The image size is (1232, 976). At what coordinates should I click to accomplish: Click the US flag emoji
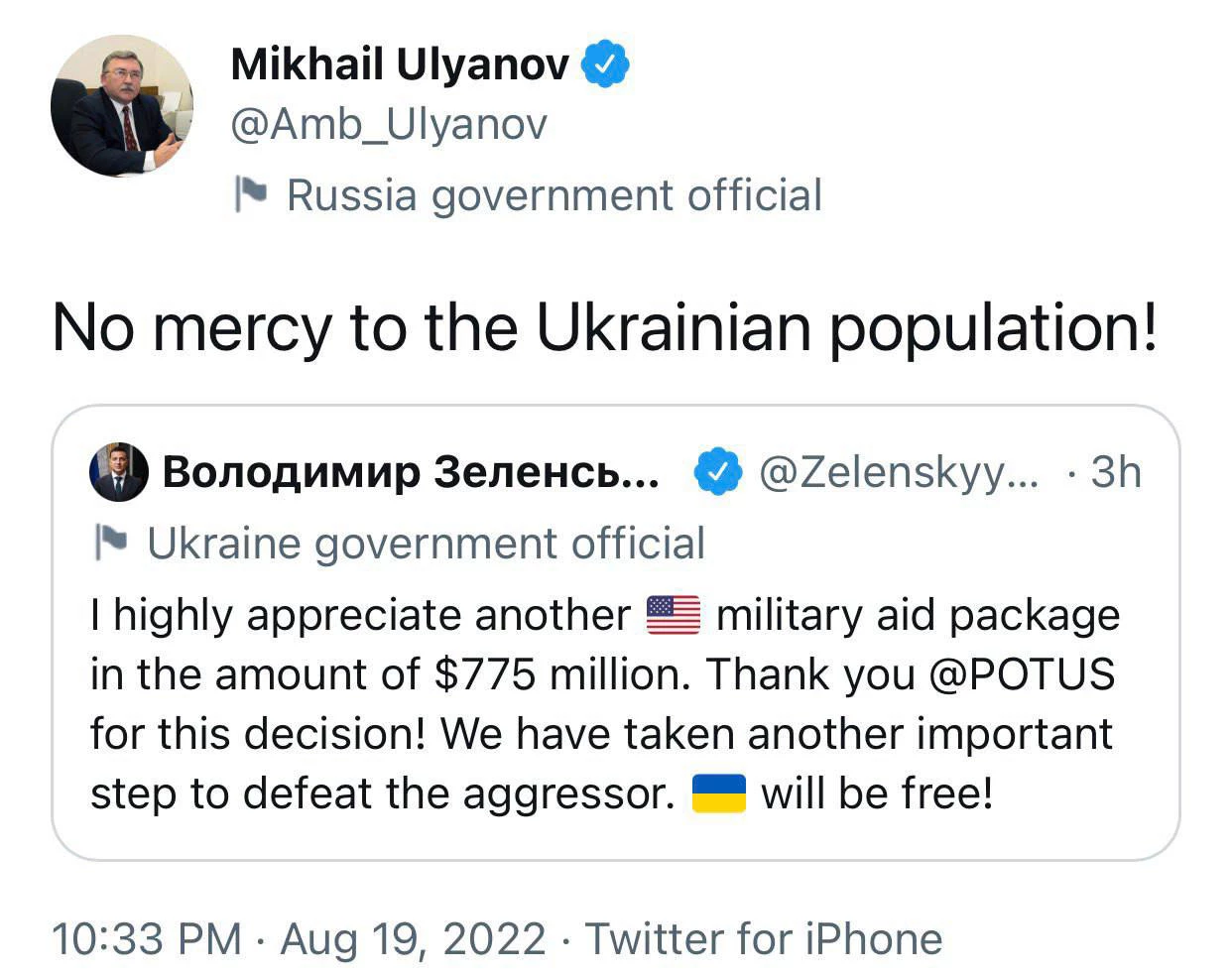673,615
